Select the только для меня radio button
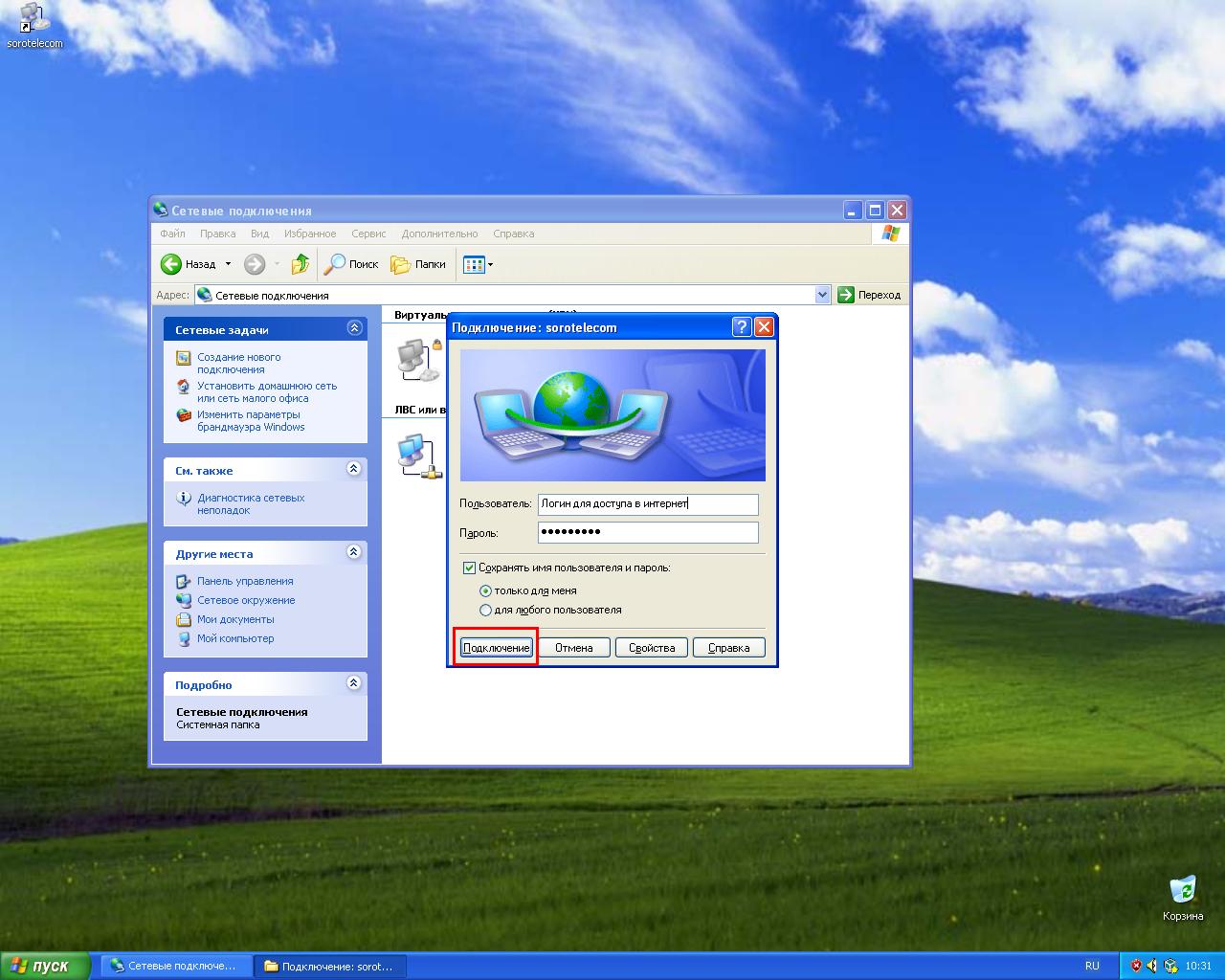 click(x=485, y=590)
